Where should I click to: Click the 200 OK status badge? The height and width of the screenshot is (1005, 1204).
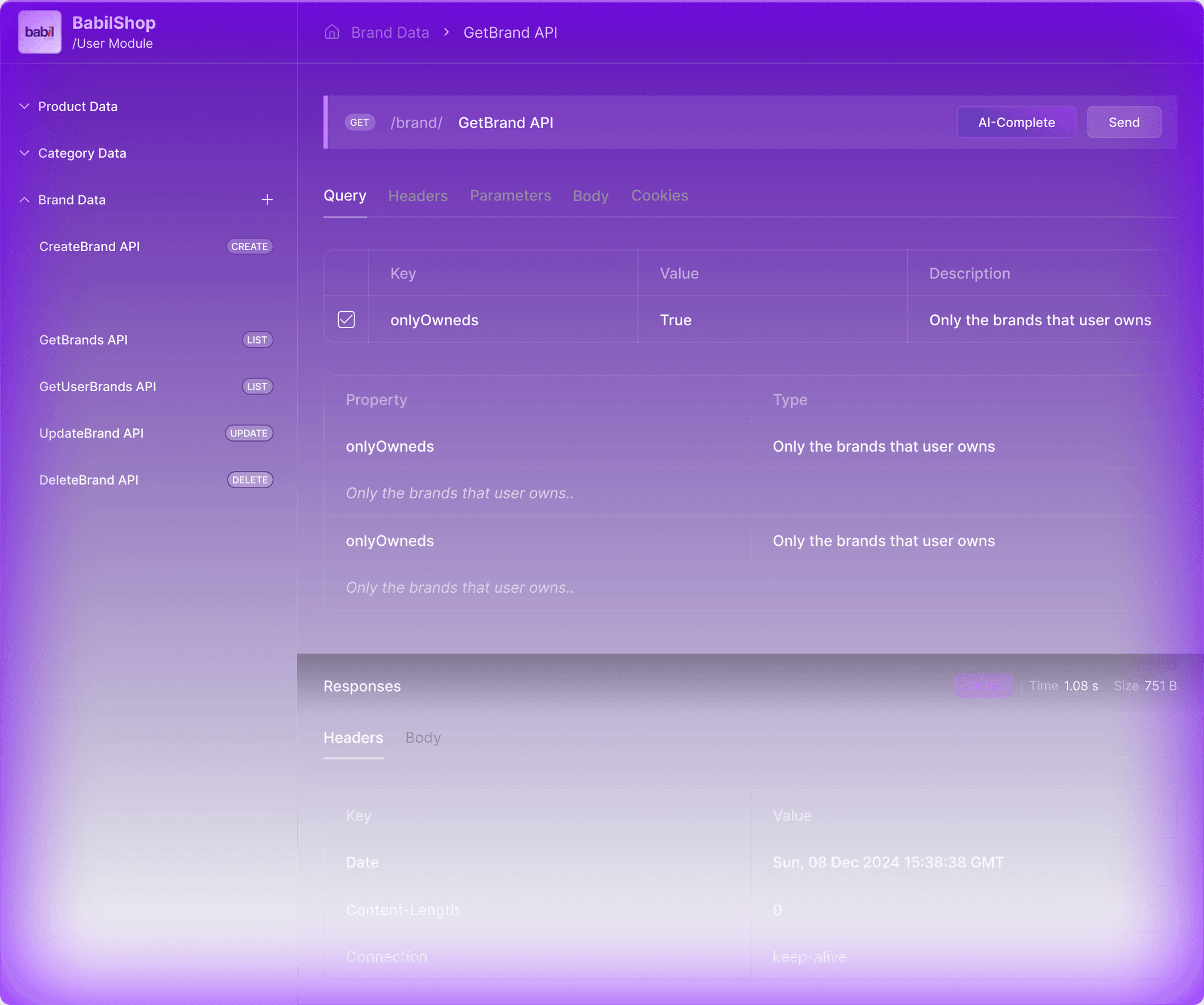click(x=982, y=686)
